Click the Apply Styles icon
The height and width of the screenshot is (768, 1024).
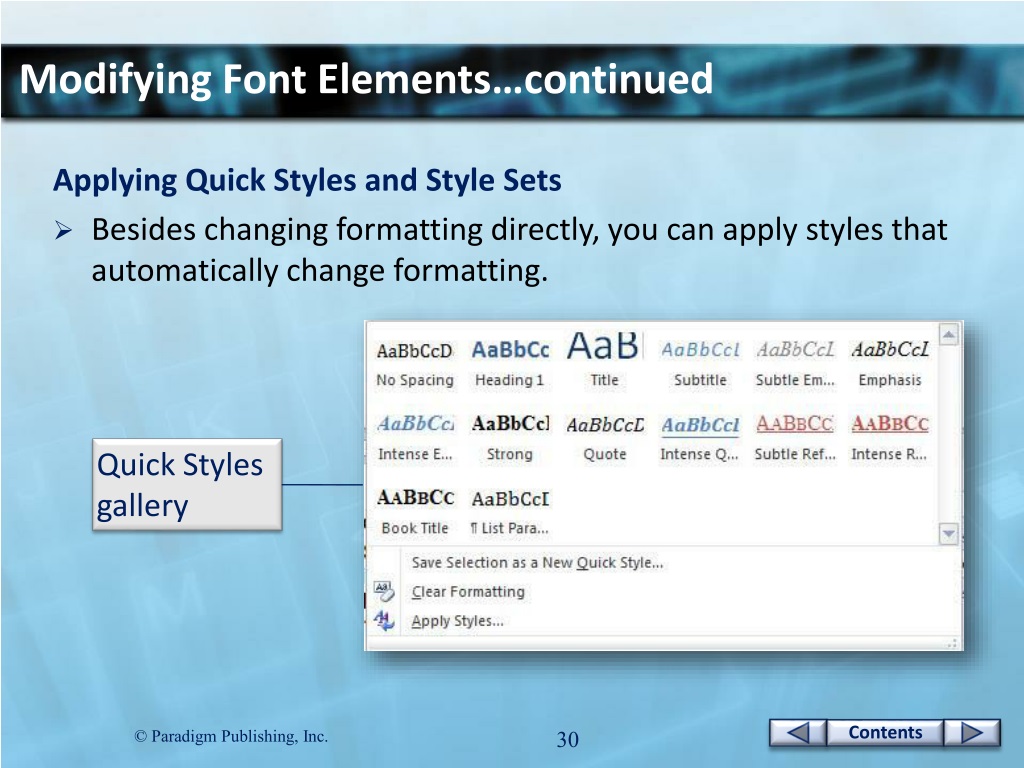coord(383,620)
